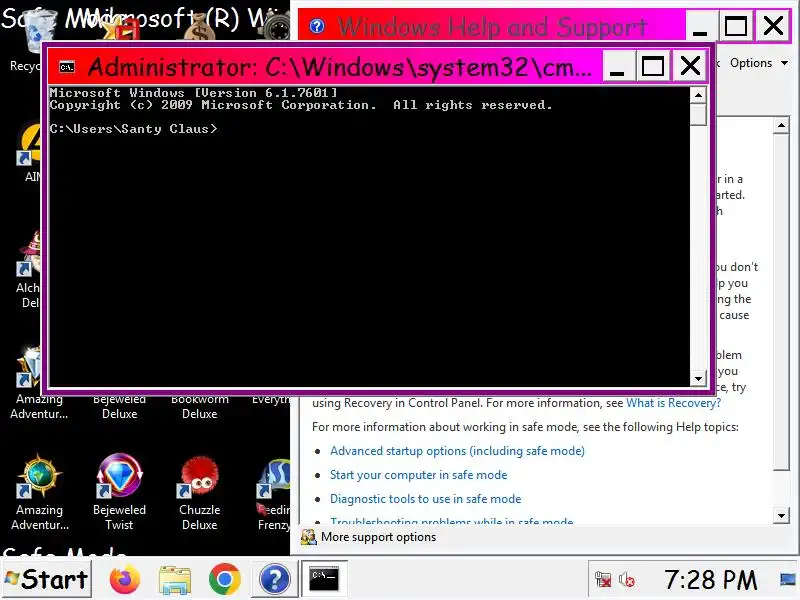Viewport: 800px width, 600px height.
Task: Switch to Help and Support taskbar button
Action: tap(274, 580)
